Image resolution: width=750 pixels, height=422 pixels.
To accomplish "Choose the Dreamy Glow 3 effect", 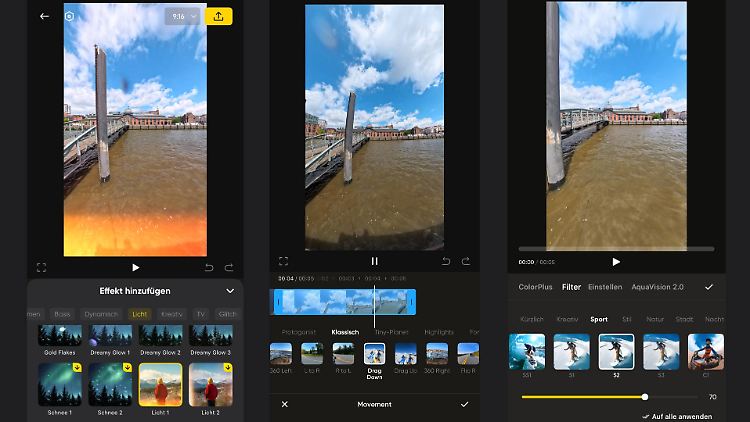I will pos(210,340).
